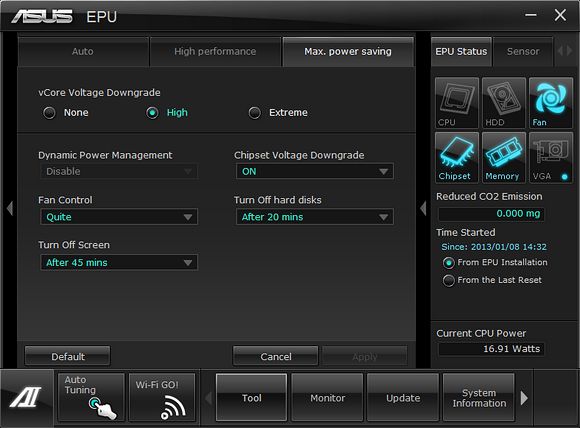This screenshot has height=428, width=580.
Task: Click the Chipset status icon
Action: 456,158
